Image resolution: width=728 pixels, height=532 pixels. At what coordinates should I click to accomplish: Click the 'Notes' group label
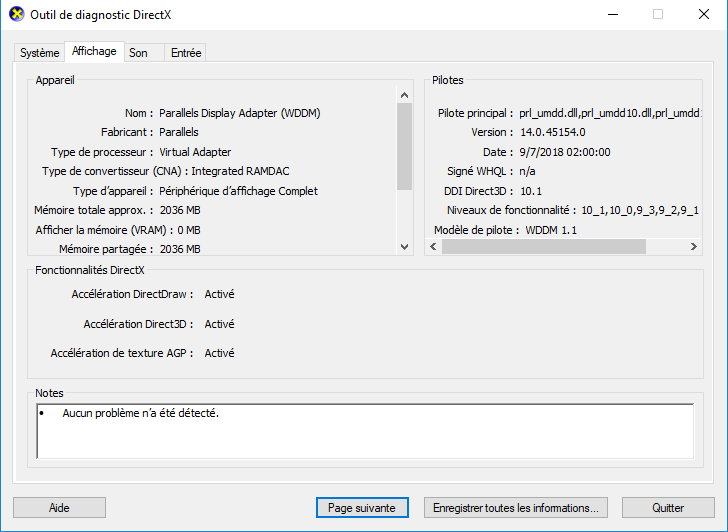[49, 393]
